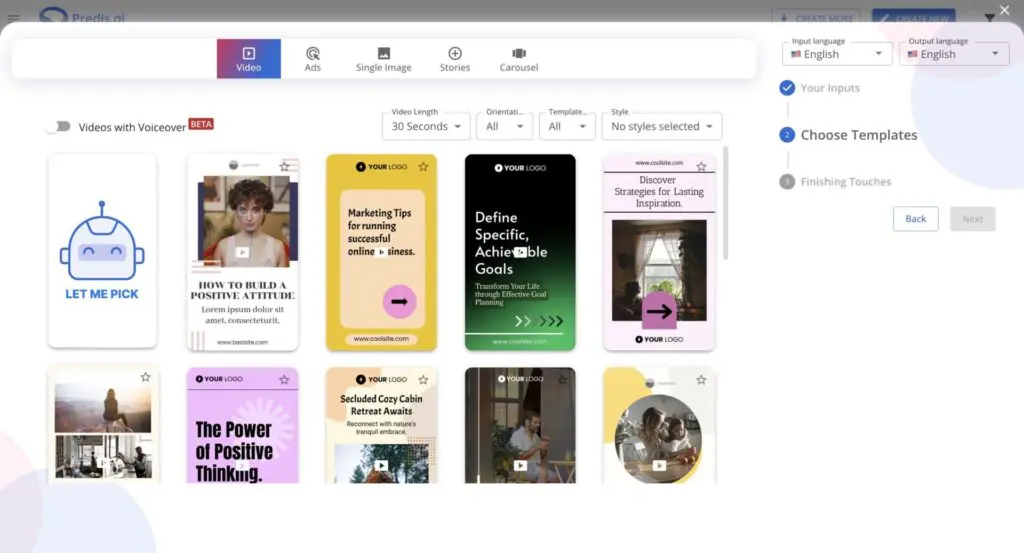Click the template list scrollbar

pos(726,204)
